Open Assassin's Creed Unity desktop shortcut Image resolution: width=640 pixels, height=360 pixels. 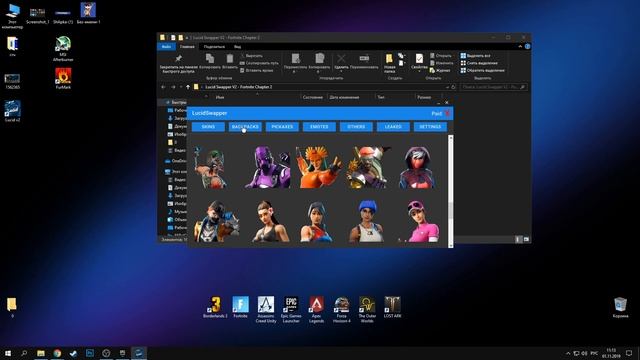pyautogui.click(x=266, y=310)
